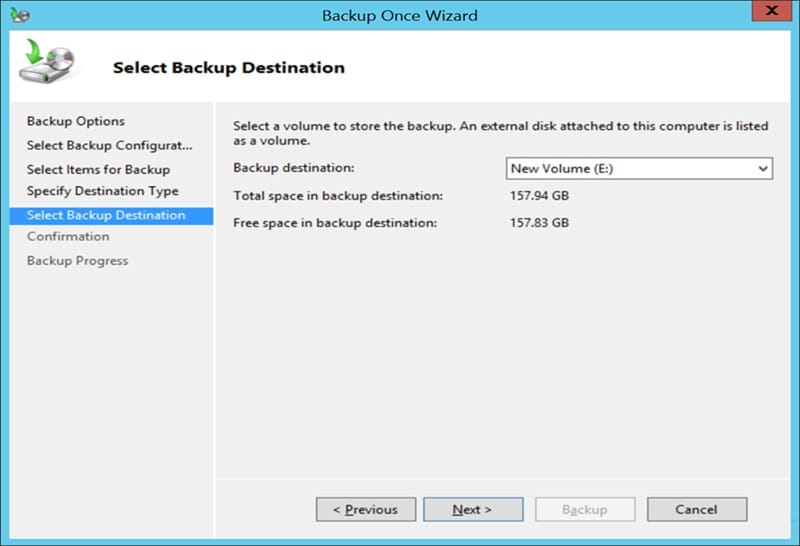Open the Backup destination dropdown arrow
Image resolution: width=800 pixels, height=546 pixels.
pyautogui.click(x=763, y=168)
